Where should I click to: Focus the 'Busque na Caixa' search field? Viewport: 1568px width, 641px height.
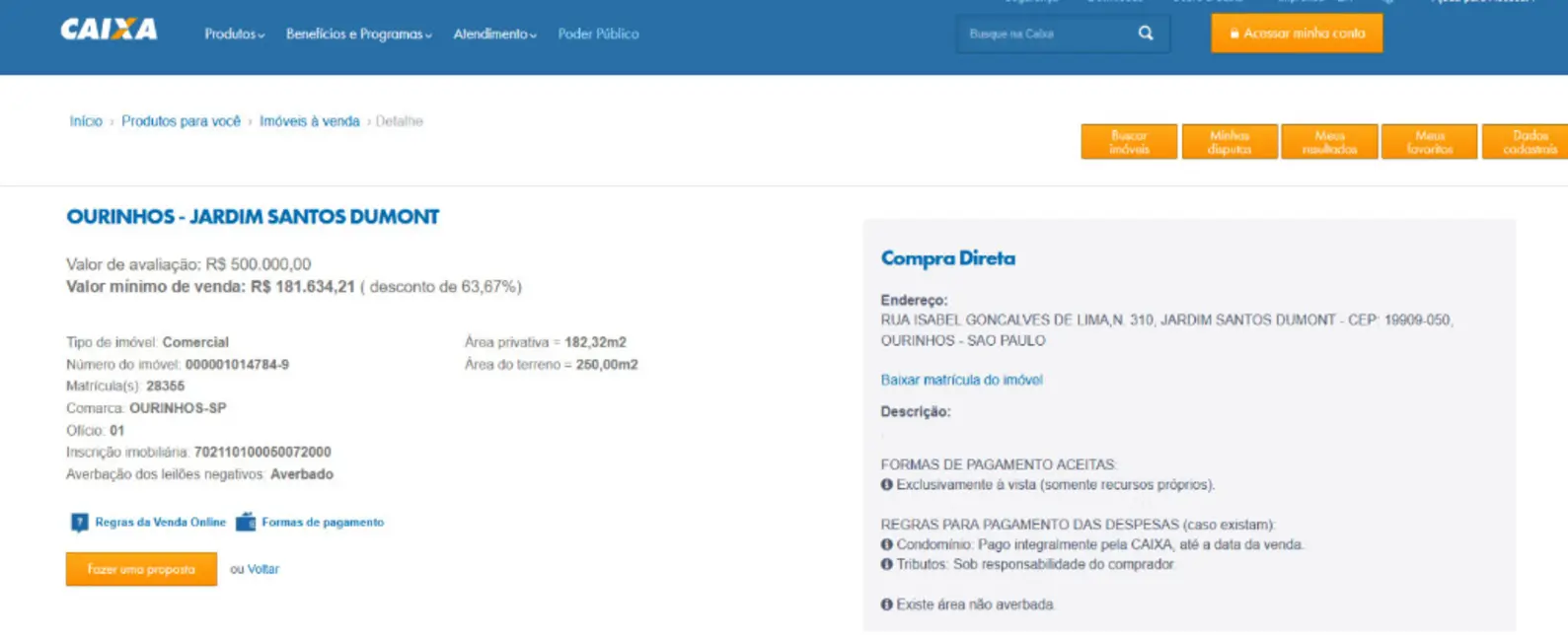click(x=1046, y=35)
